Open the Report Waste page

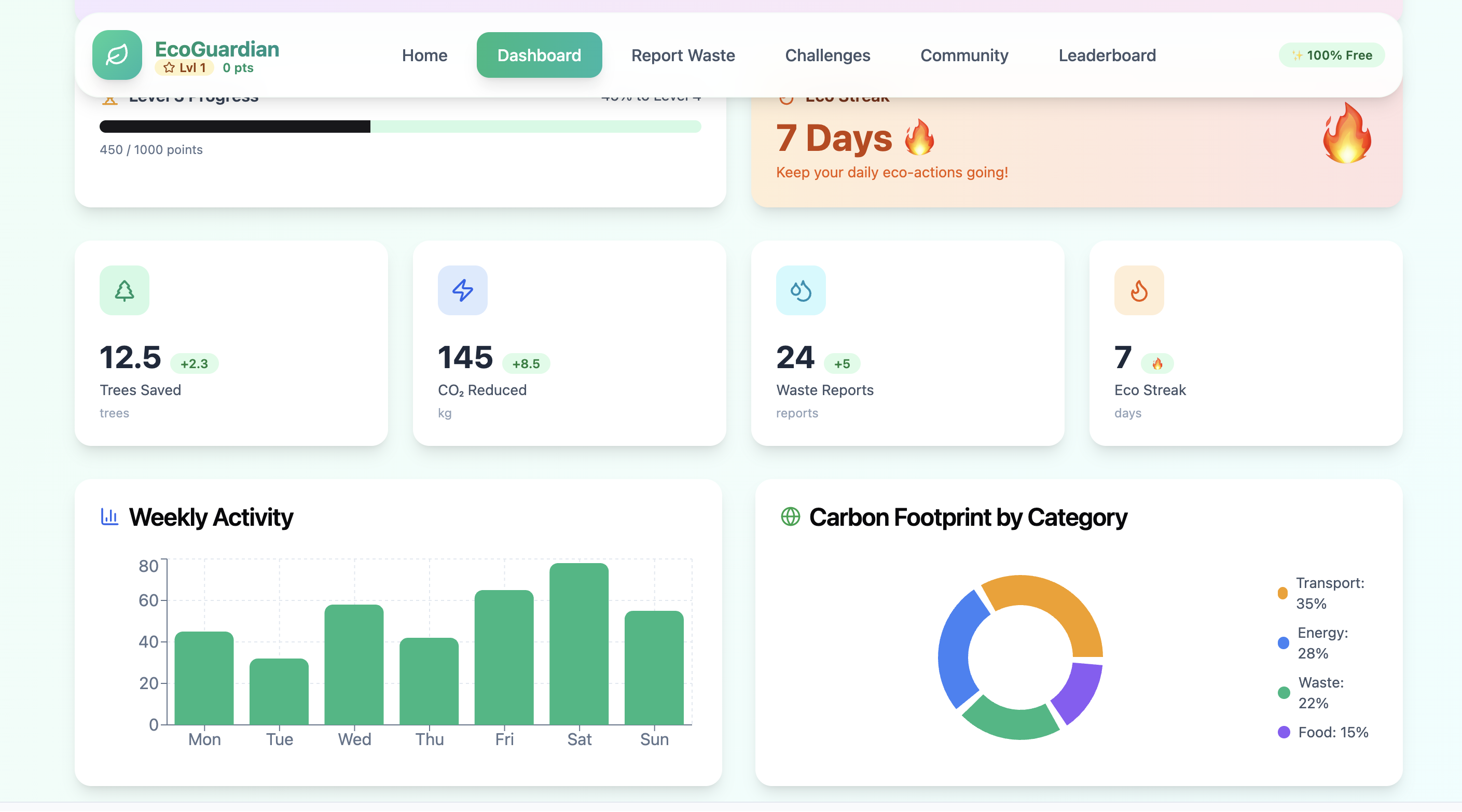click(683, 55)
